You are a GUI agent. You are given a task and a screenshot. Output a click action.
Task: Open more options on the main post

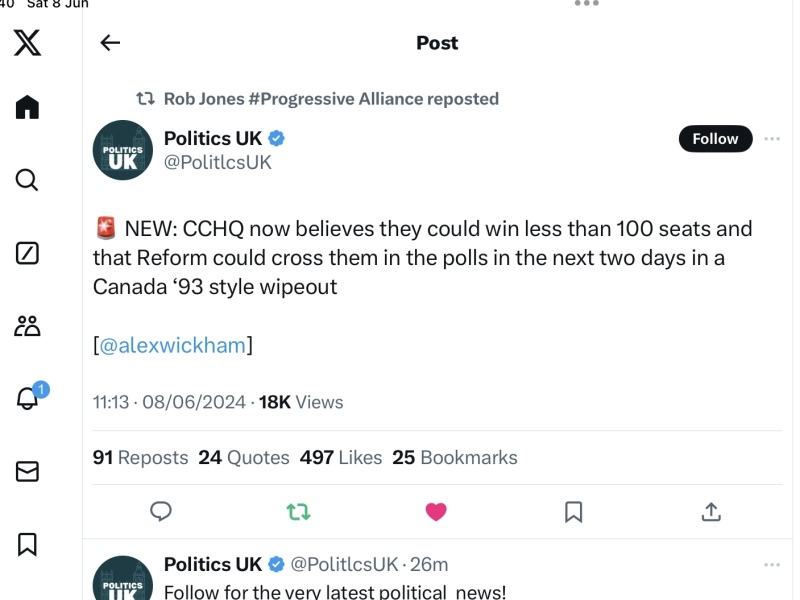(772, 139)
